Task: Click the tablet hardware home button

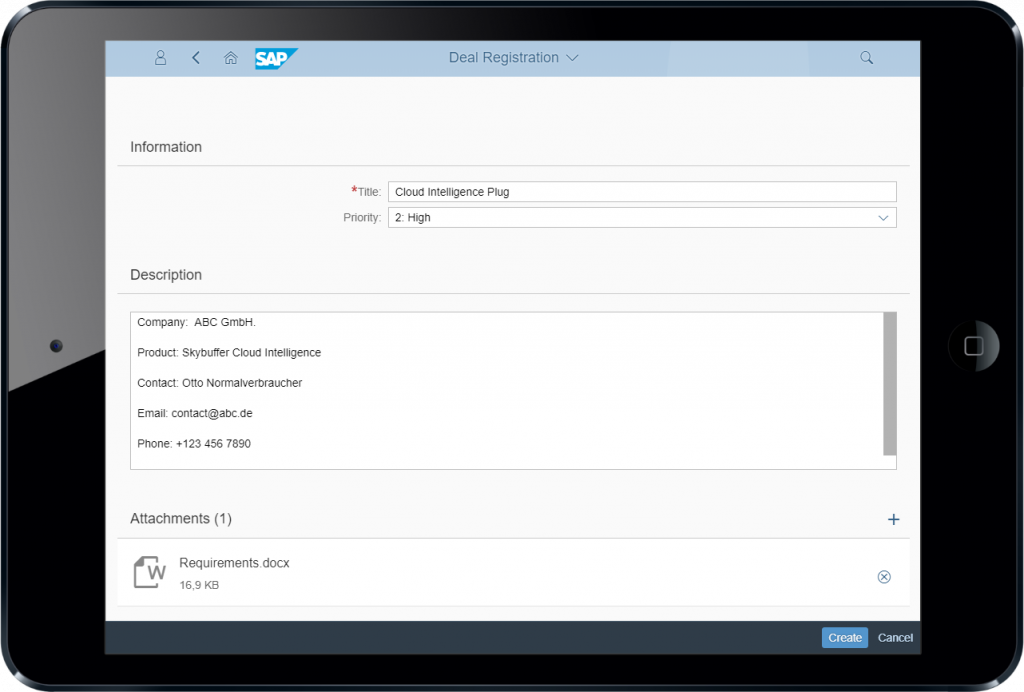Action: 973,346
